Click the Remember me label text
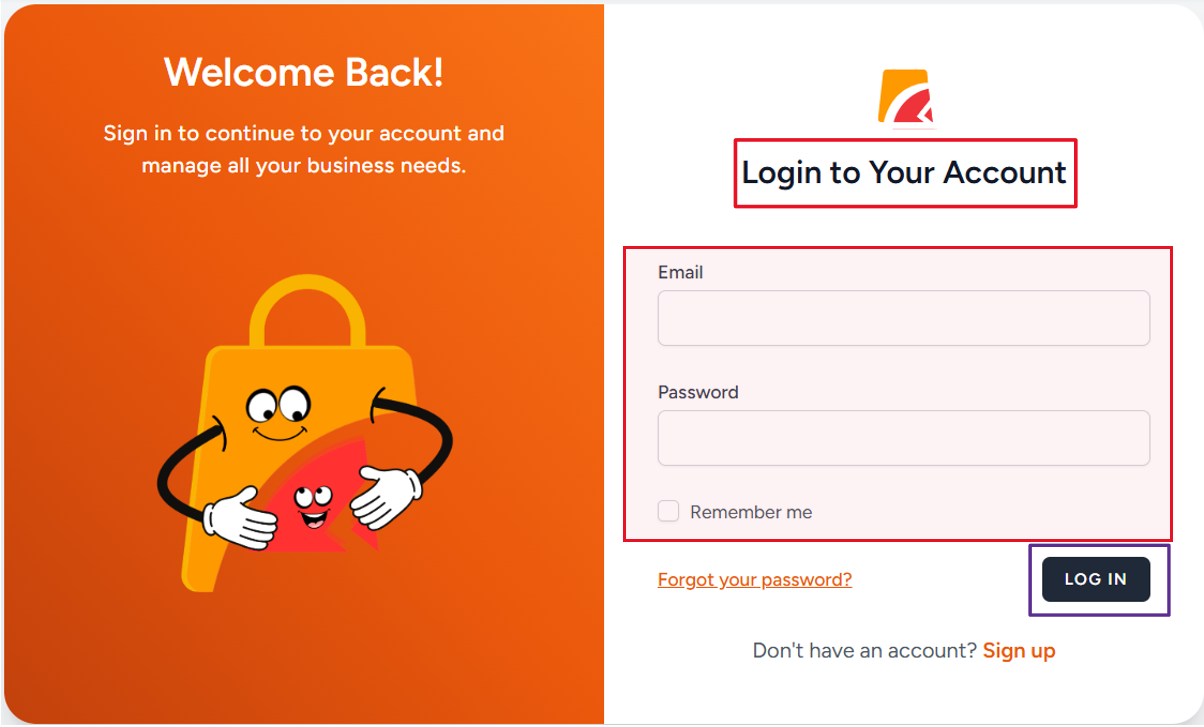 (751, 512)
